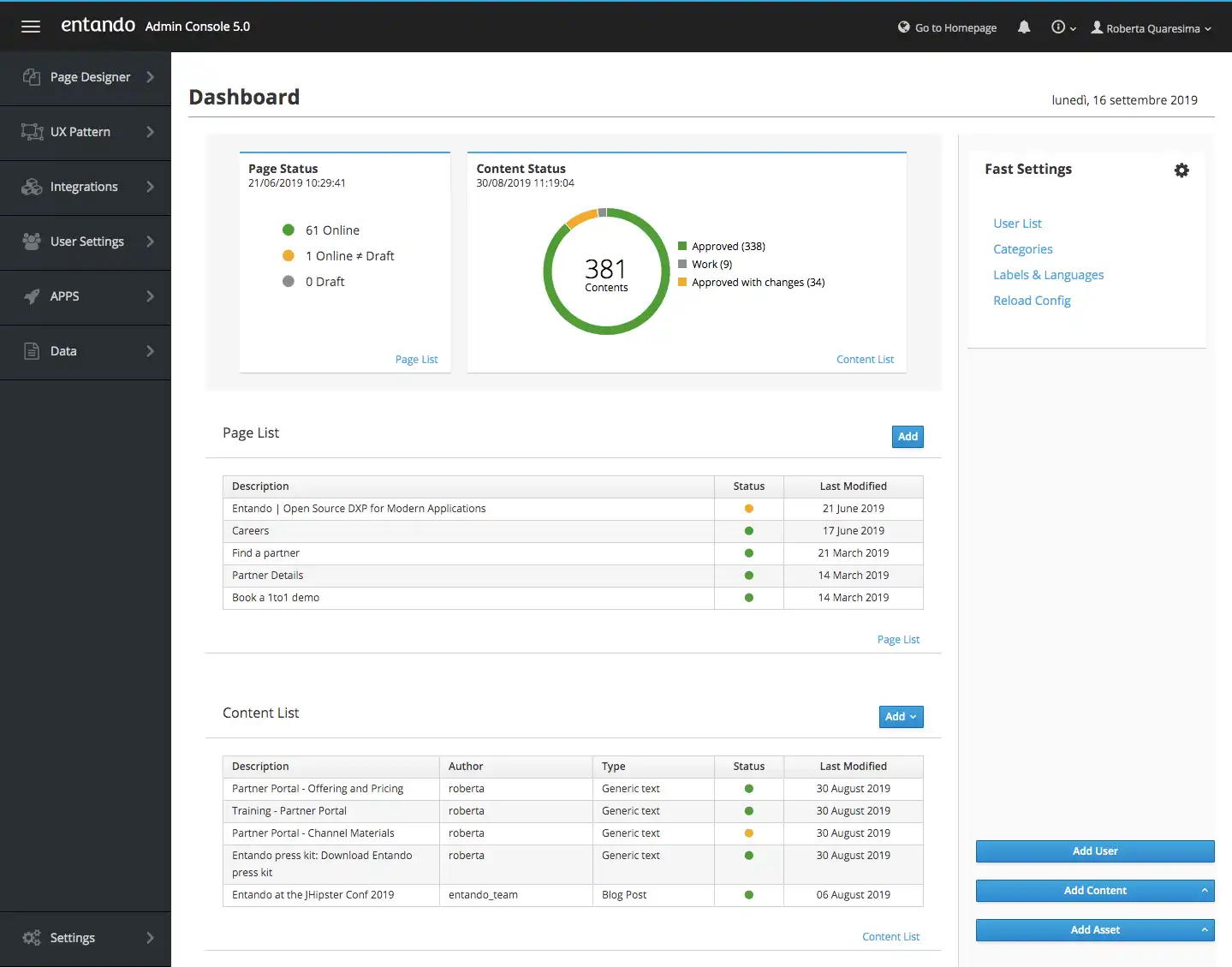Click the globe icon for Go to Homepage

(903, 27)
